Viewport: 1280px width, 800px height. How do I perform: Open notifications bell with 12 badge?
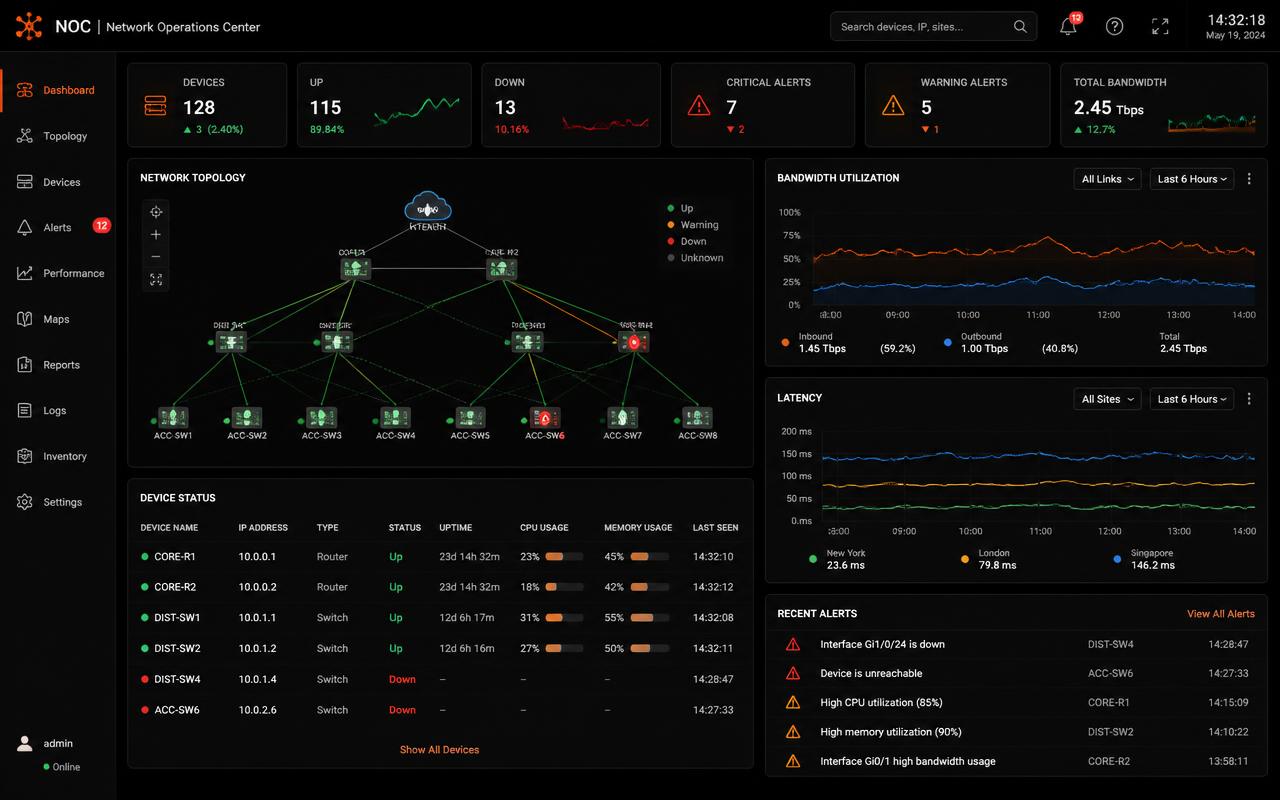coord(1069,26)
